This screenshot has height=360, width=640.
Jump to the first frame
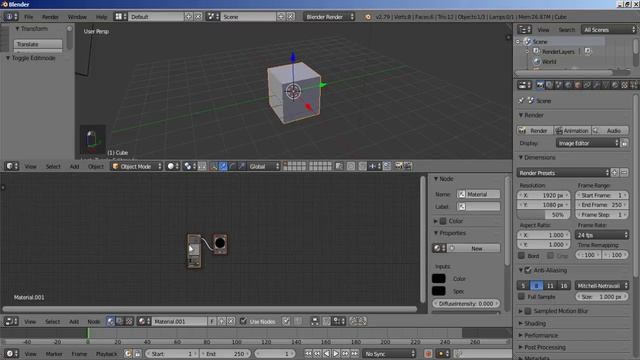pos(308,353)
